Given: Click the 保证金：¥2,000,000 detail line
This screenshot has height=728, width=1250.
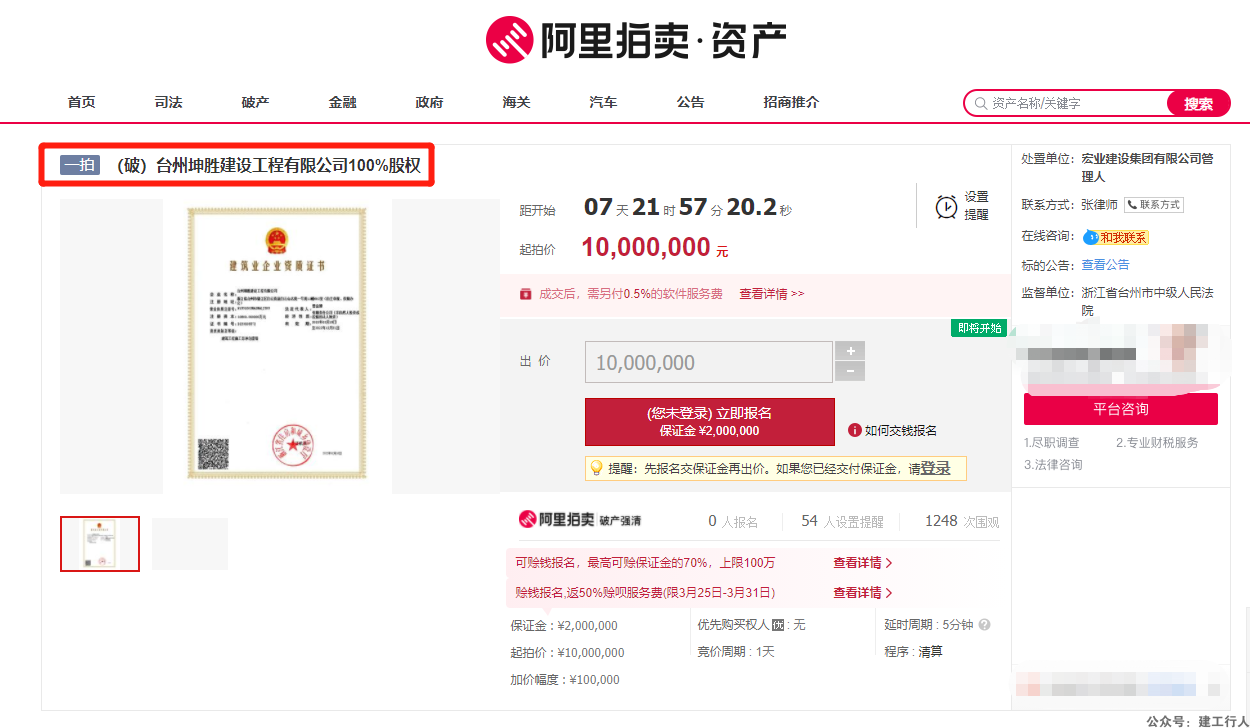Looking at the screenshot, I should pos(564,626).
